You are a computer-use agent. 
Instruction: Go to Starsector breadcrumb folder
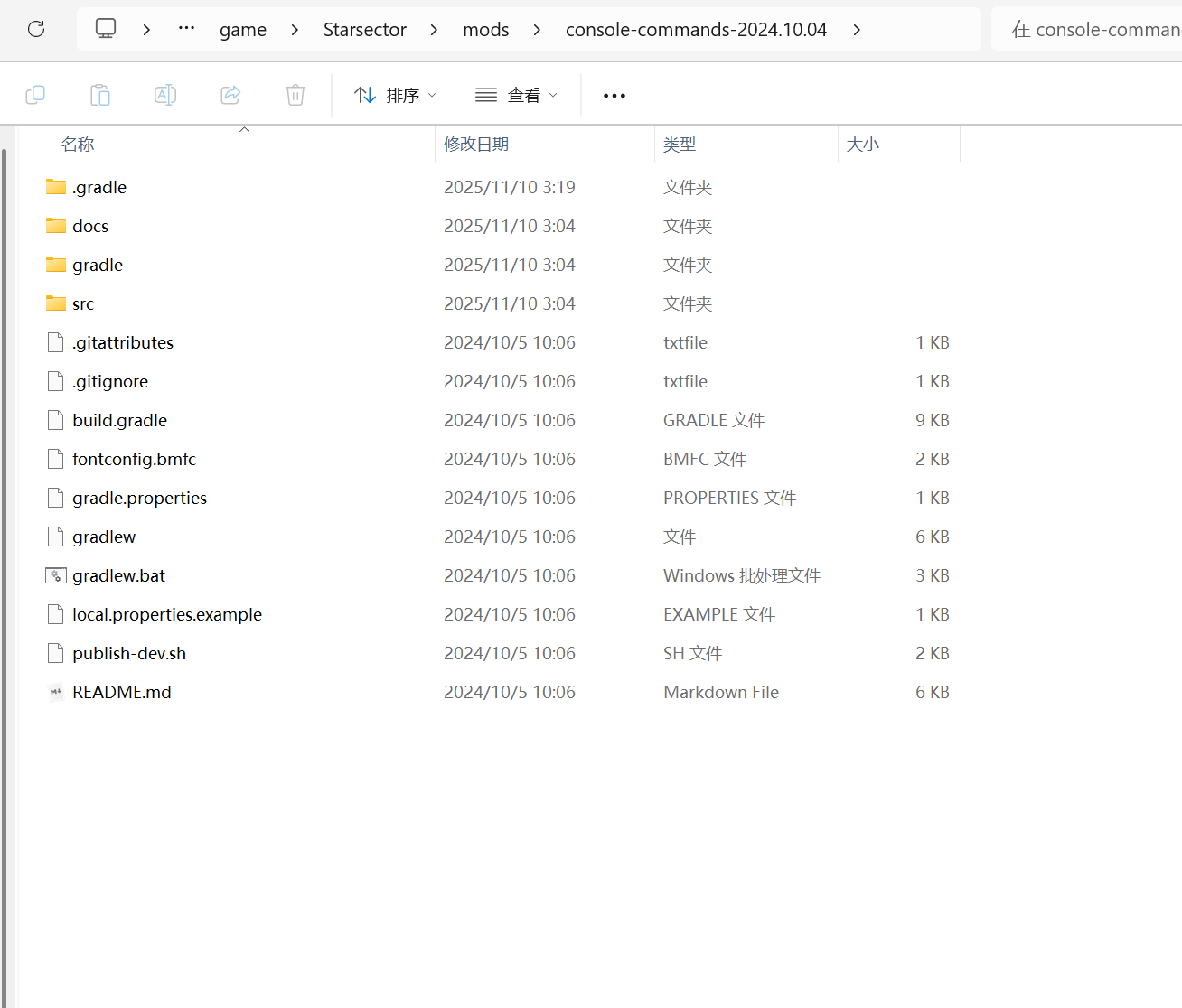364,30
